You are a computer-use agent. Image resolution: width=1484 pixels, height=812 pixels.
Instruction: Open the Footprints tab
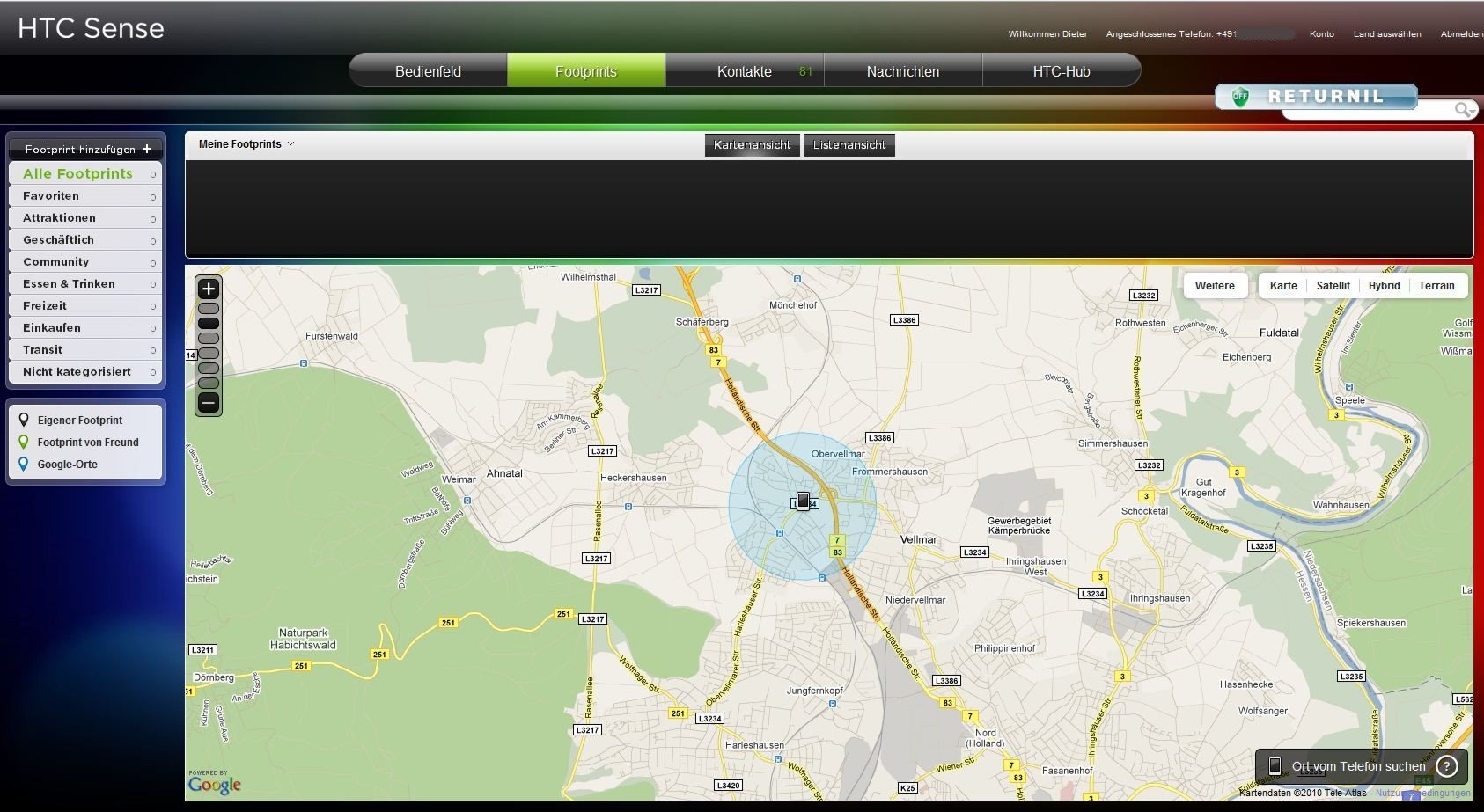(x=586, y=71)
